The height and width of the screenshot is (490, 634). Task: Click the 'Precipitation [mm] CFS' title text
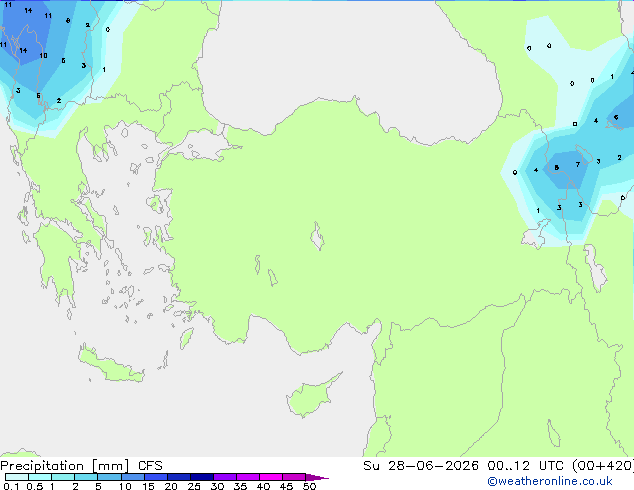point(81,466)
